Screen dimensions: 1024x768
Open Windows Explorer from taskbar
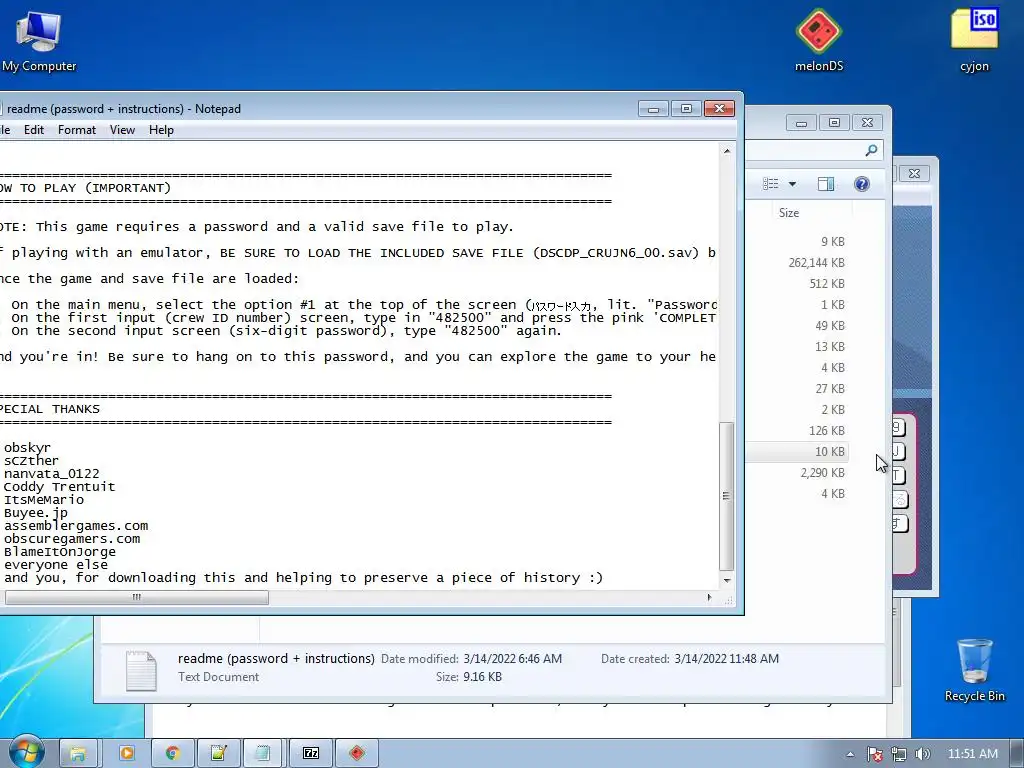click(78, 753)
